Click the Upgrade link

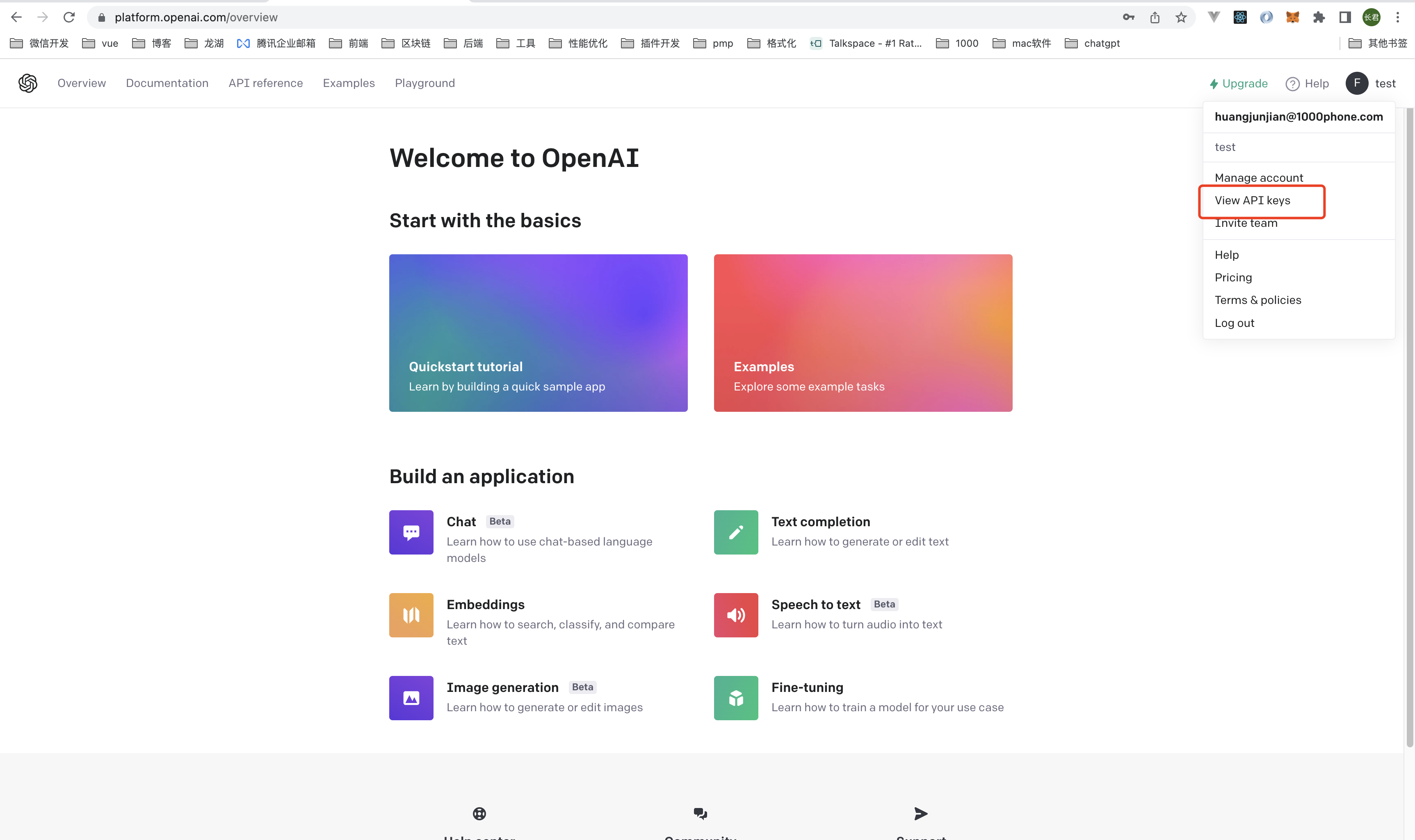tap(1238, 83)
